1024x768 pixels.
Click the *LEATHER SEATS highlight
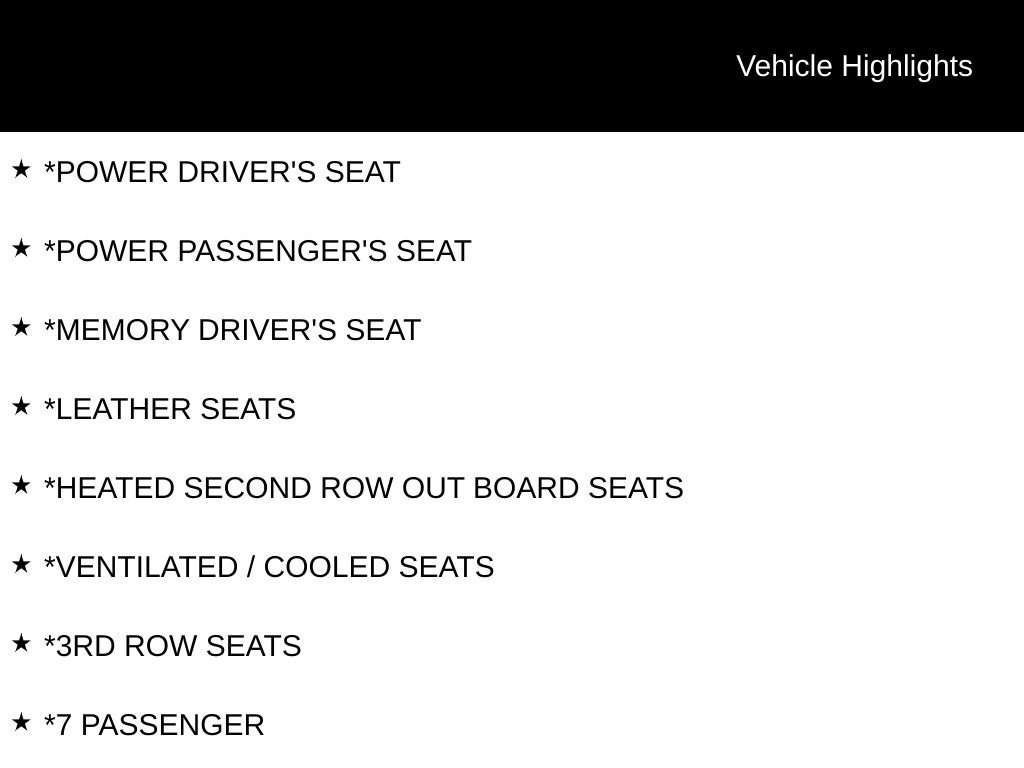170,409
